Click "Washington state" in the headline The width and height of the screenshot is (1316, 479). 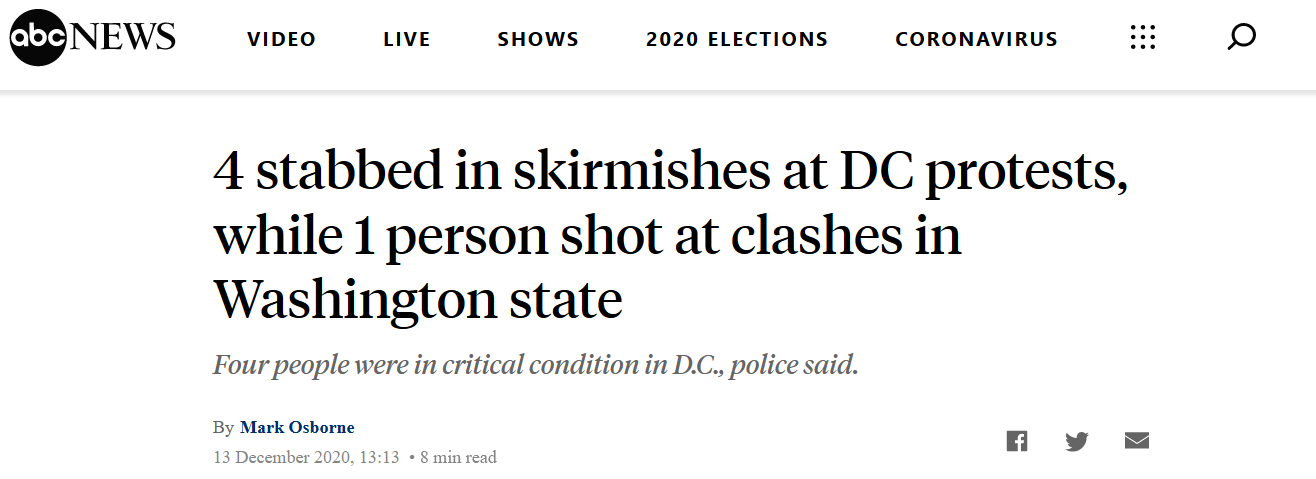(417, 298)
